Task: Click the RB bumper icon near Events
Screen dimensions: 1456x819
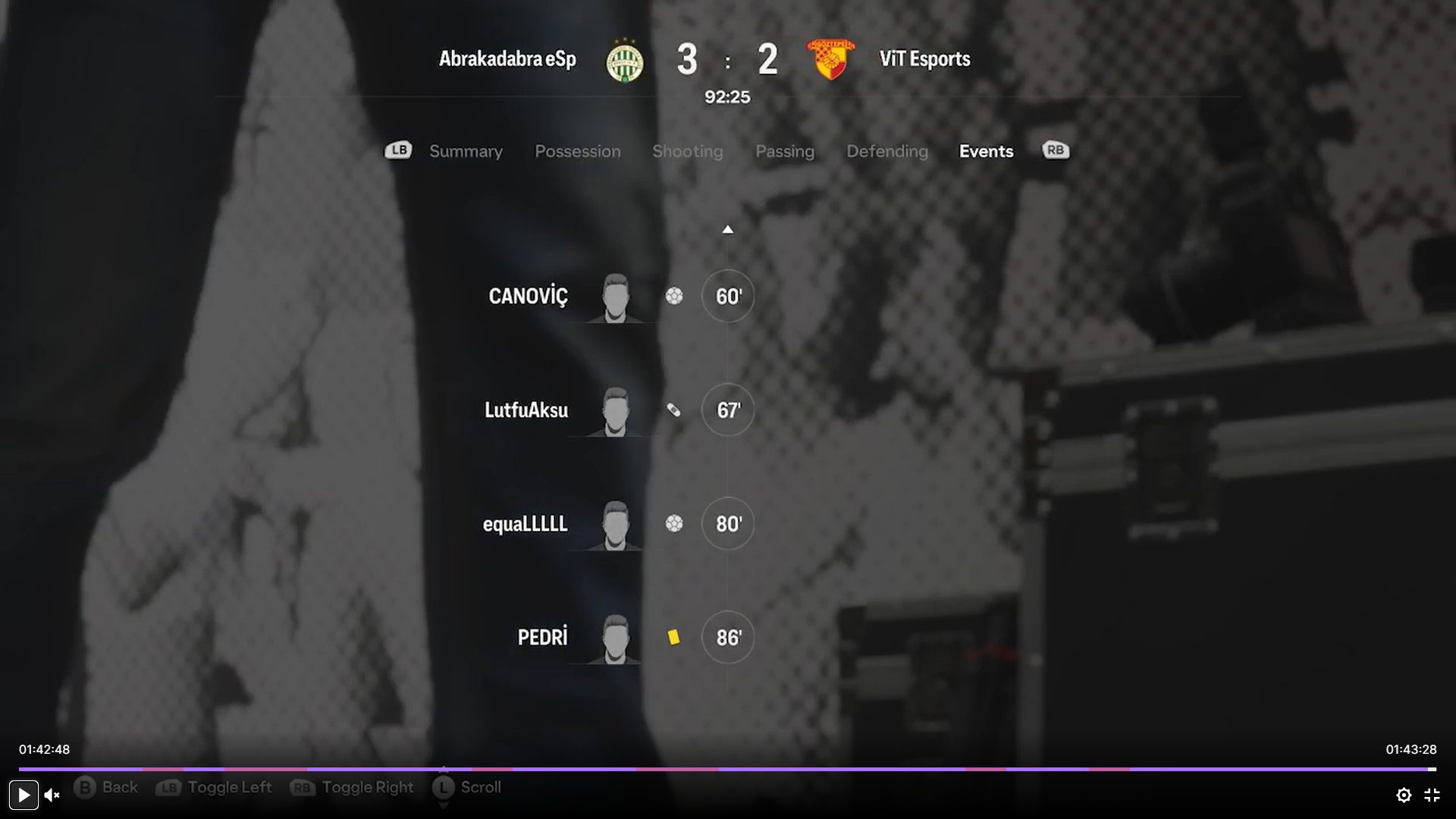Action: (x=1056, y=150)
